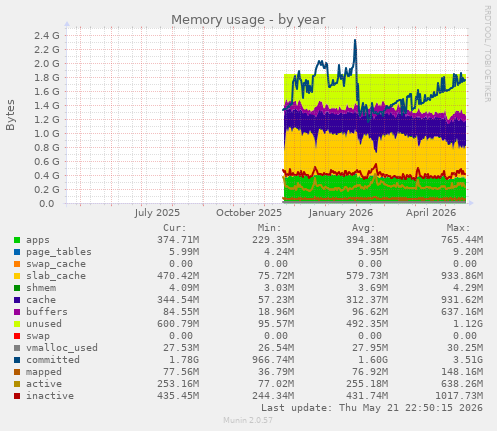The width and height of the screenshot is (497, 431).
Task: Click the shmem average value 3.69M
Action: [x=373, y=288]
